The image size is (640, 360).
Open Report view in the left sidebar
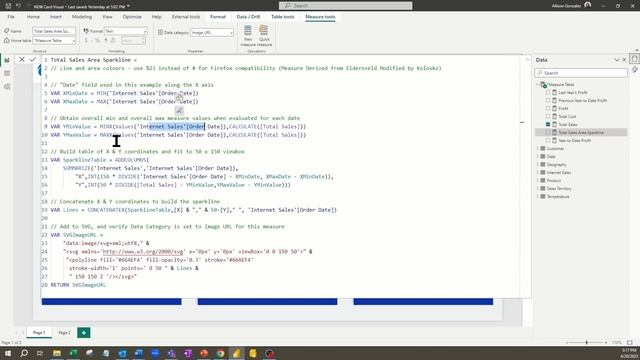(x=7, y=60)
